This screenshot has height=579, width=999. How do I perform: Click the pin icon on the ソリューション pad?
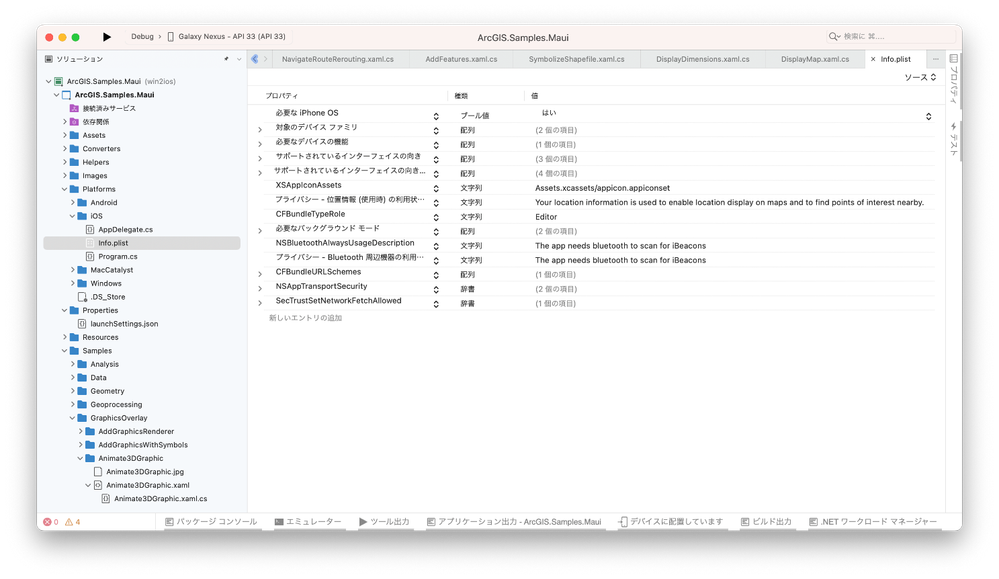tap(225, 58)
